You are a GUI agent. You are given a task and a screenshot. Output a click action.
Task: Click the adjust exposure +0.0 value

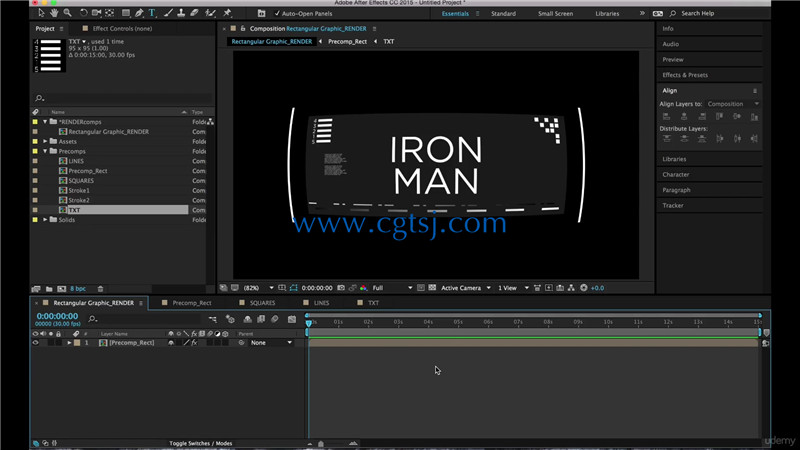[x=597, y=288]
